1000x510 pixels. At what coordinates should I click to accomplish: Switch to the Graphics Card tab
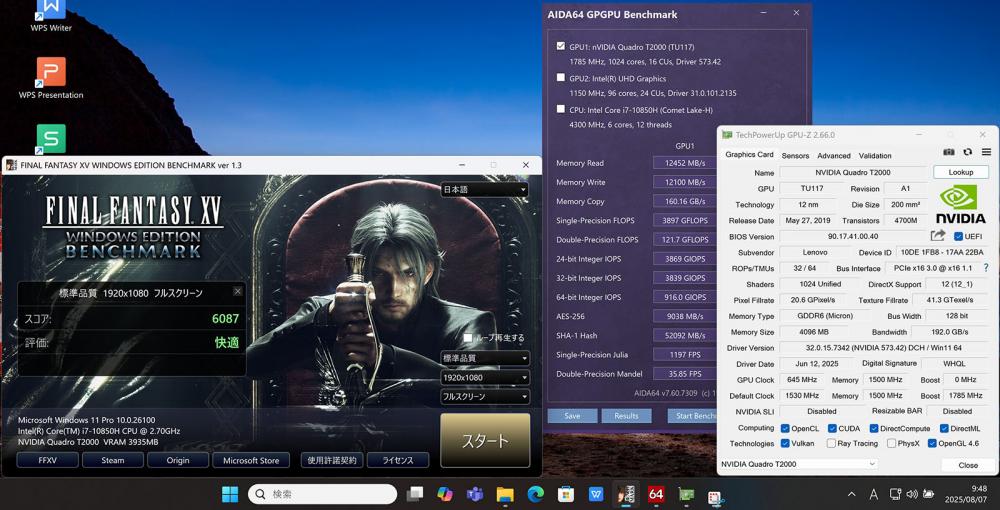point(749,155)
